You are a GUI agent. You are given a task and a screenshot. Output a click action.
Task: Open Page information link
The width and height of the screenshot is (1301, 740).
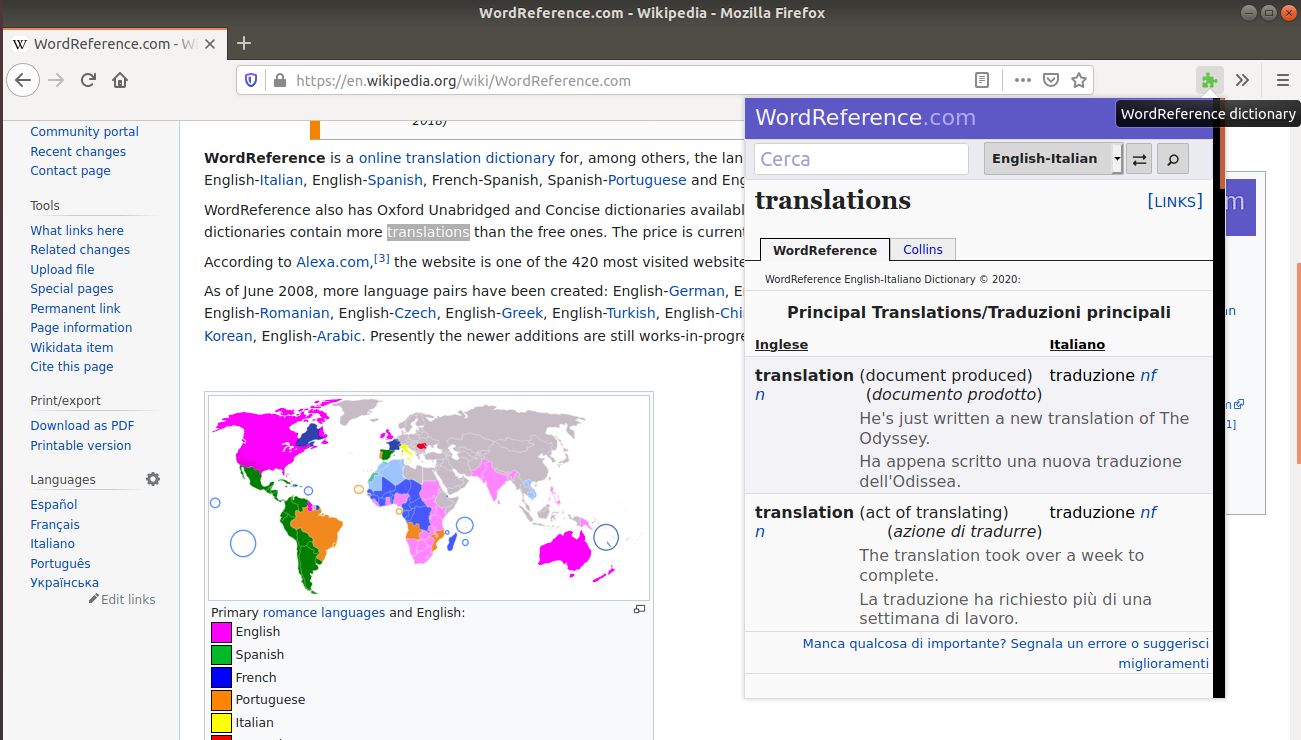81,328
